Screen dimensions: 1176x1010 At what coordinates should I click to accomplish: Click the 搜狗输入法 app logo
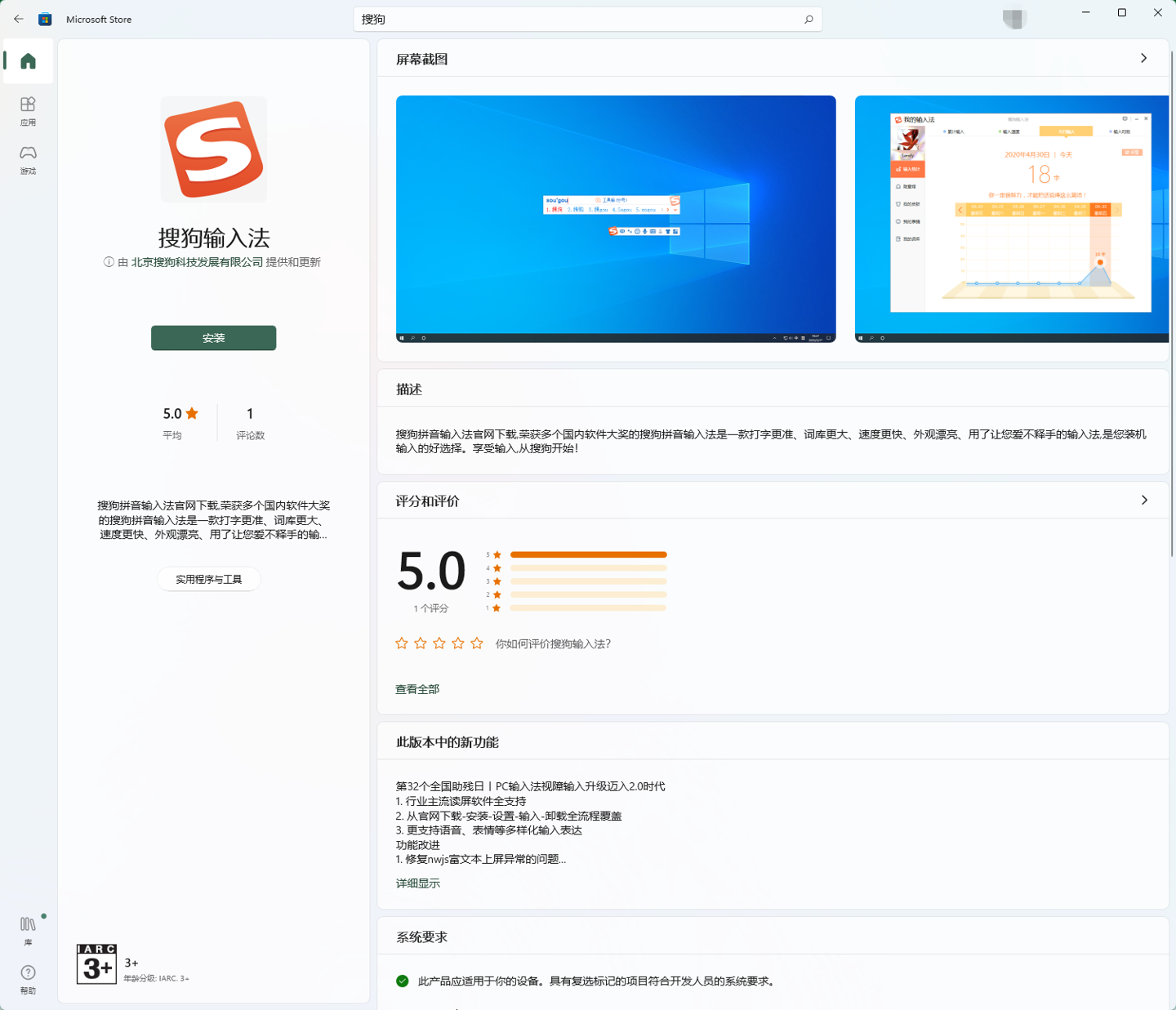click(214, 149)
